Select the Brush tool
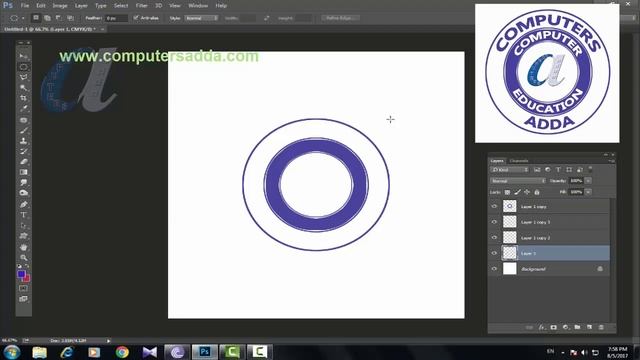This screenshot has width=640, height=360. click(23, 131)
